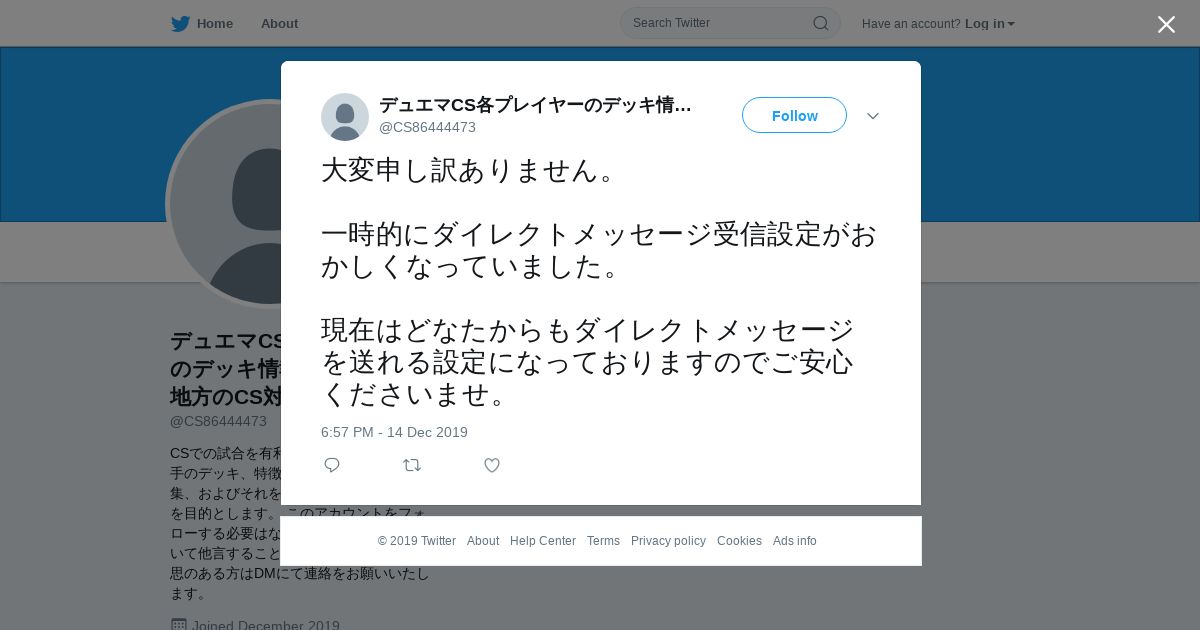Image resolution: width=1200 pixels, height=630 pixels.
Task: Like the tweet with heart icon
Action: click(492, 465)
